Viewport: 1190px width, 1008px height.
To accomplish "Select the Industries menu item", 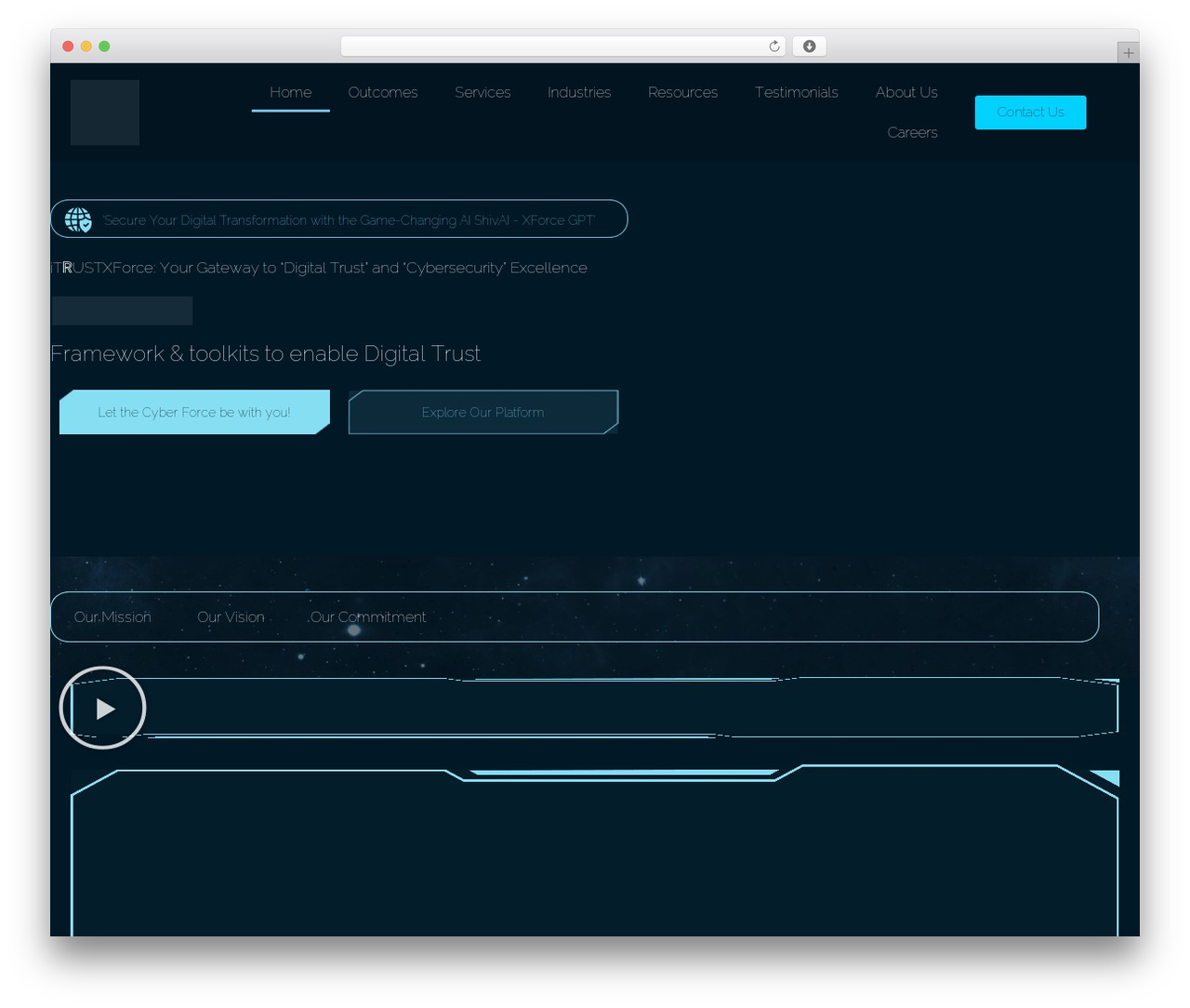I will [579, 92].
